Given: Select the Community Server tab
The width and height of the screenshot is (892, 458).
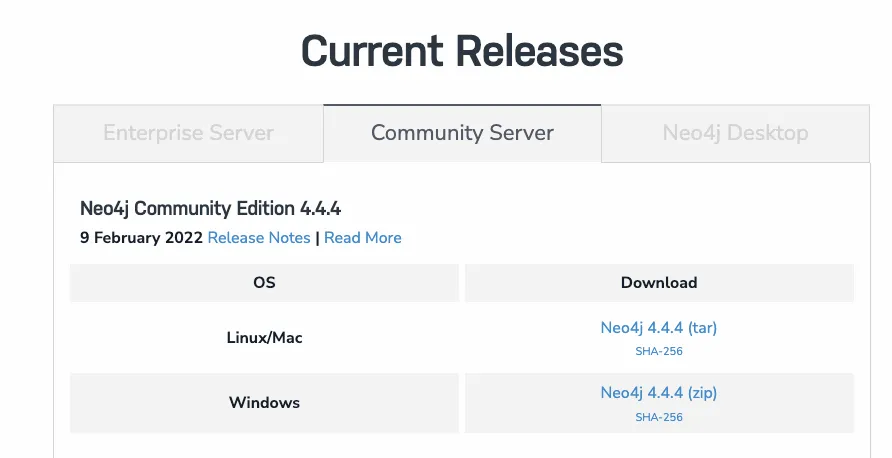Looking at the screenshot, I should [x=462, y=133].
